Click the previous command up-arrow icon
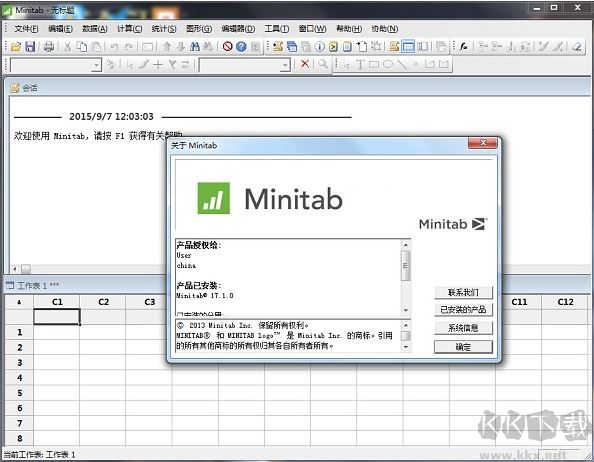The image size is (594, 462). coord(167,47)
